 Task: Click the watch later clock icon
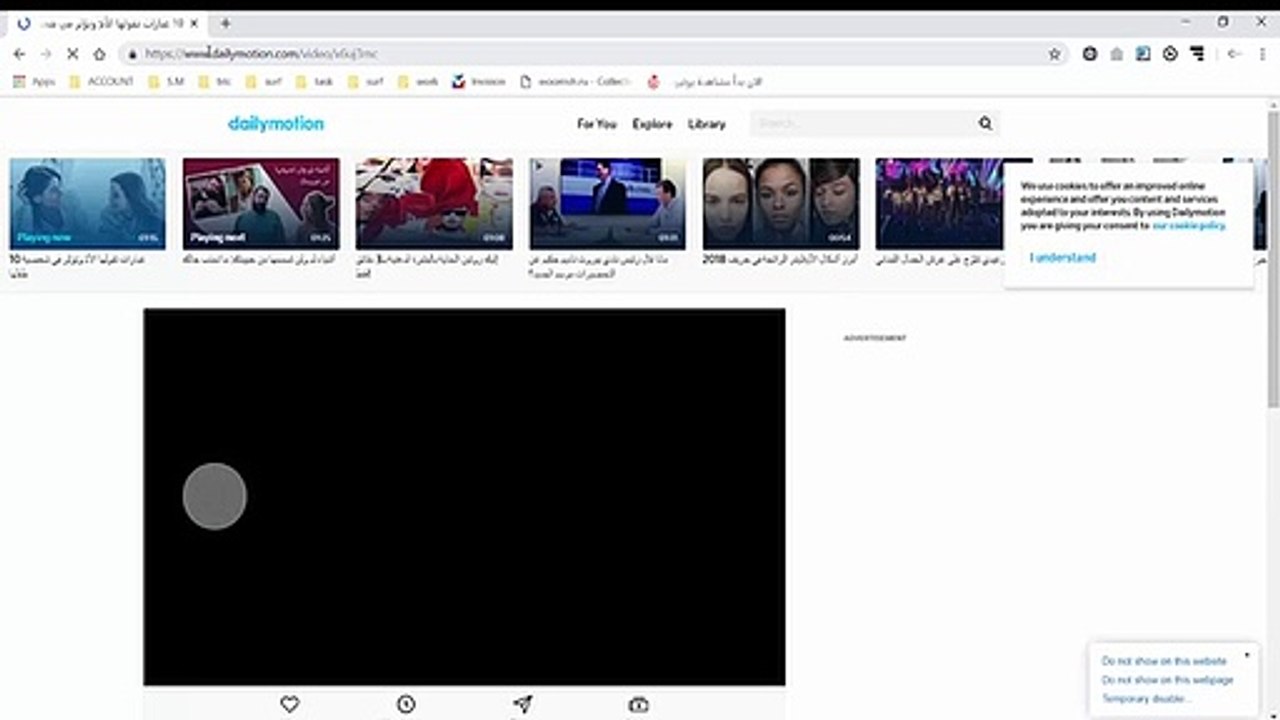click(405, 705)
